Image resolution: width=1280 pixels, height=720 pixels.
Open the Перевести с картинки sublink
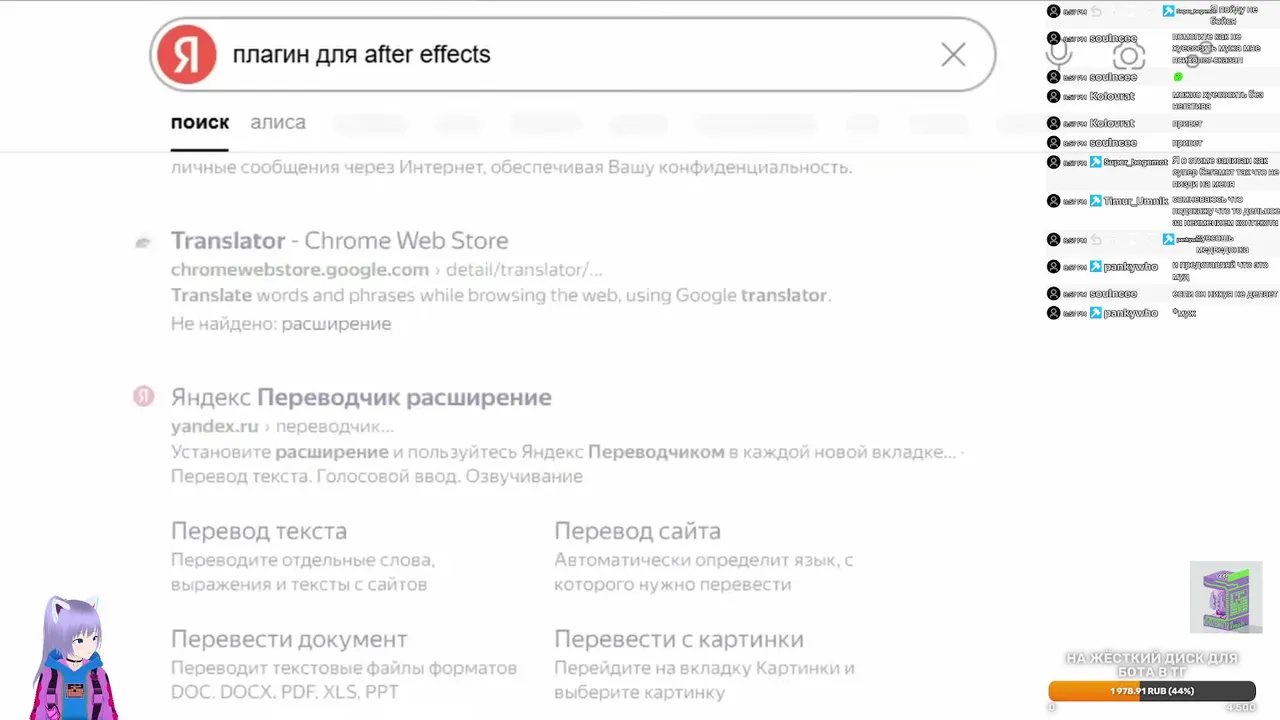679,639
